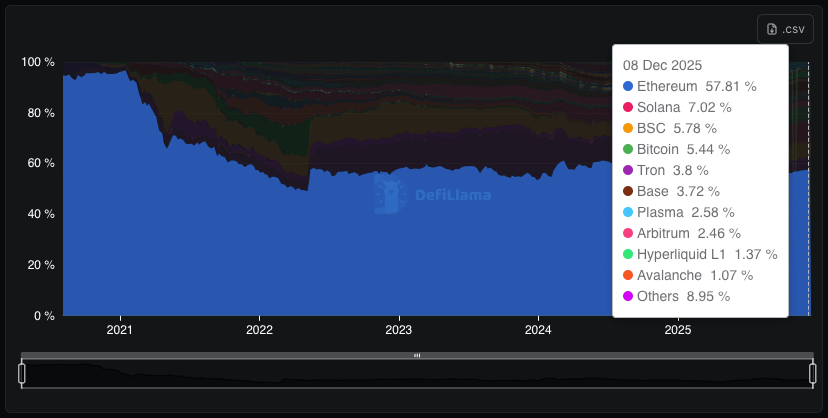Download chart data with the .csv button
828x418 pixels.
tap(785, 29)
